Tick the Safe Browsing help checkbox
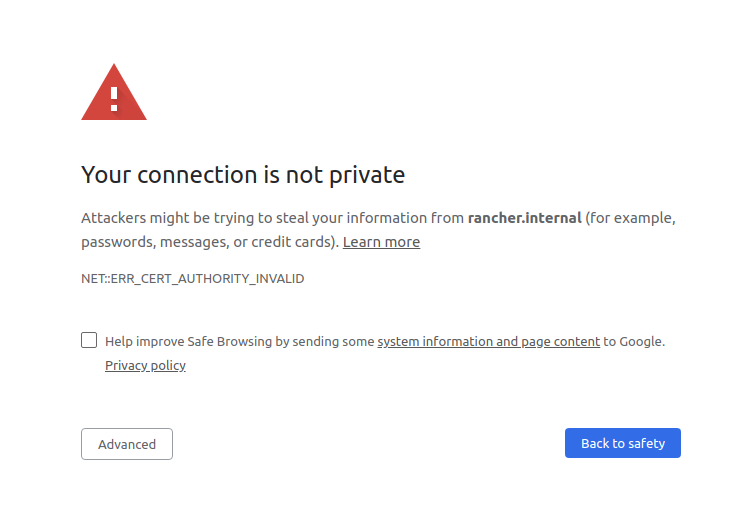Image resolution: width=753 pixels, height=526 pixels. point(89,340)
